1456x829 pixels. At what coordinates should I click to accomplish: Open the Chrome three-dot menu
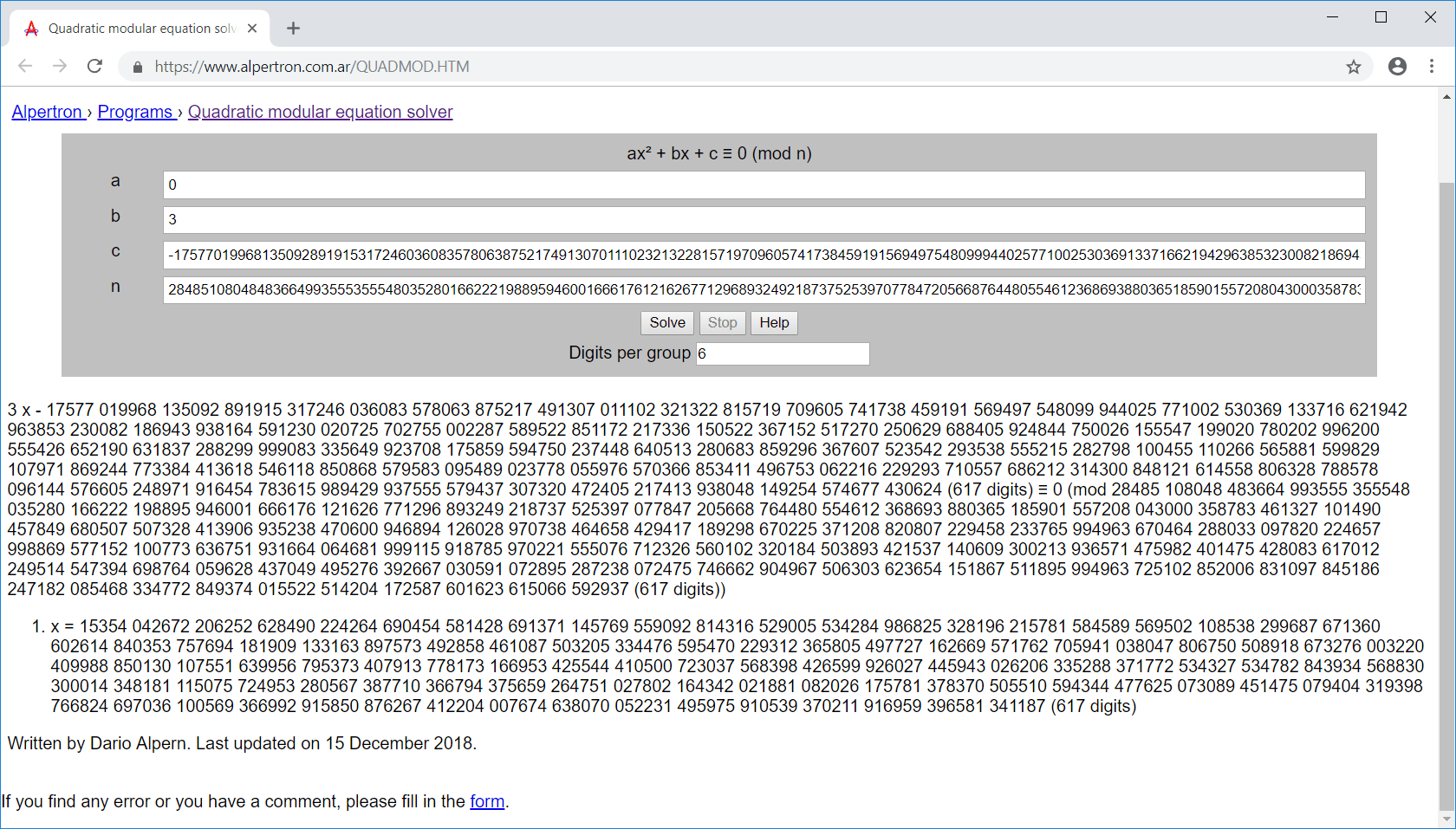(x=1432, y=67)
